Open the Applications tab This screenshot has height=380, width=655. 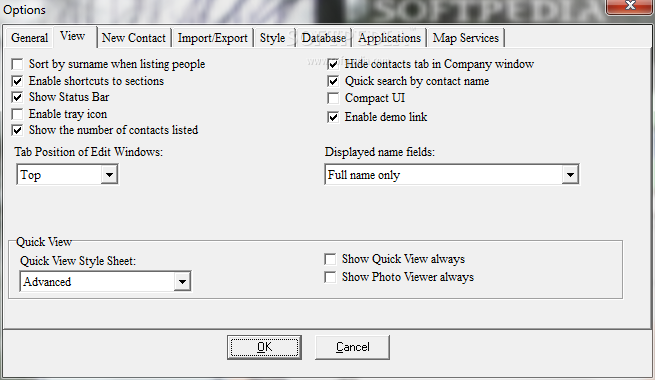tap(389, 38)
